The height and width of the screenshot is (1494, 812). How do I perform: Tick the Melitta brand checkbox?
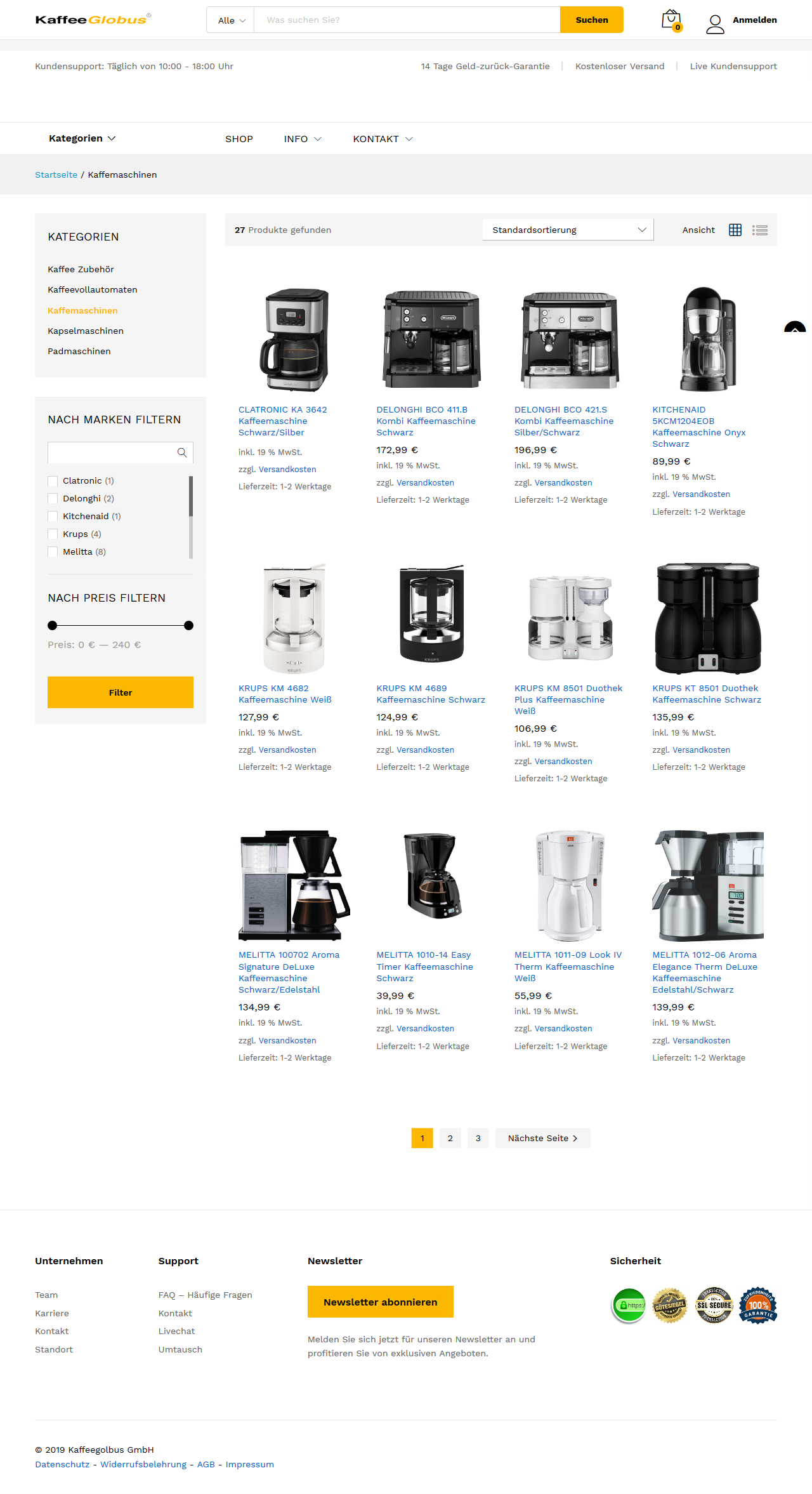[53, 552]
